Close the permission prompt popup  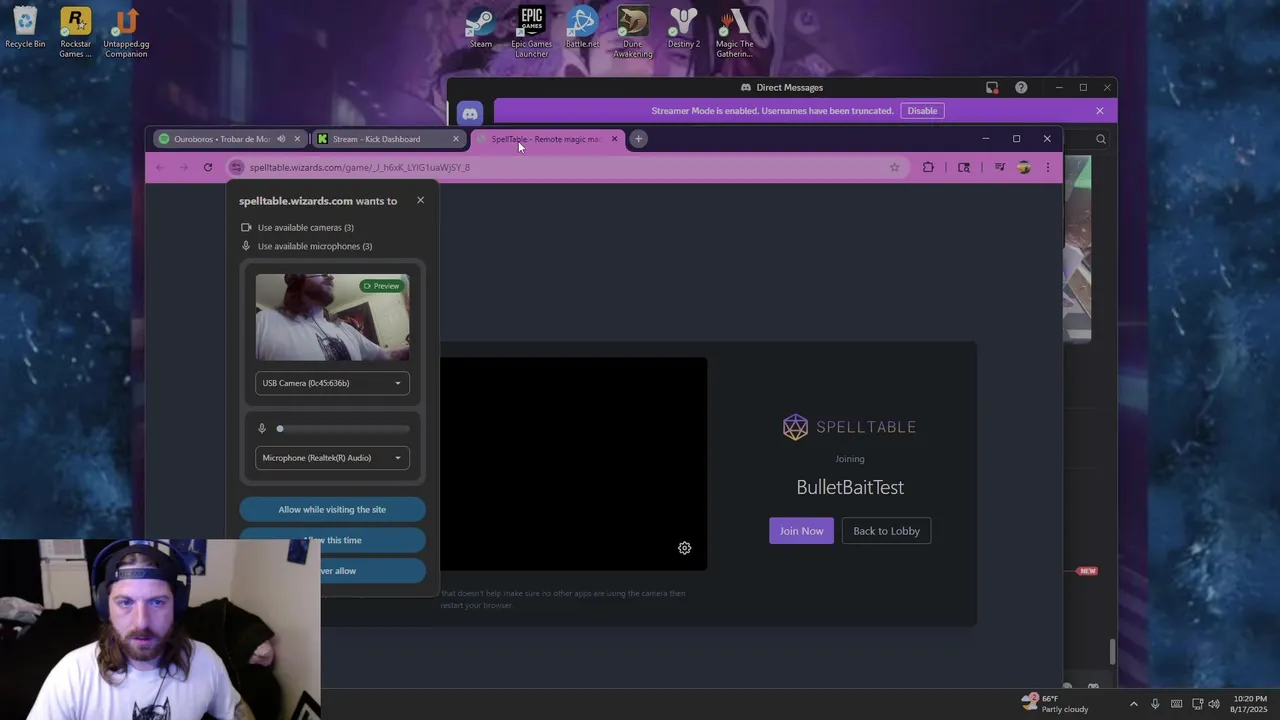pos(420,200)
